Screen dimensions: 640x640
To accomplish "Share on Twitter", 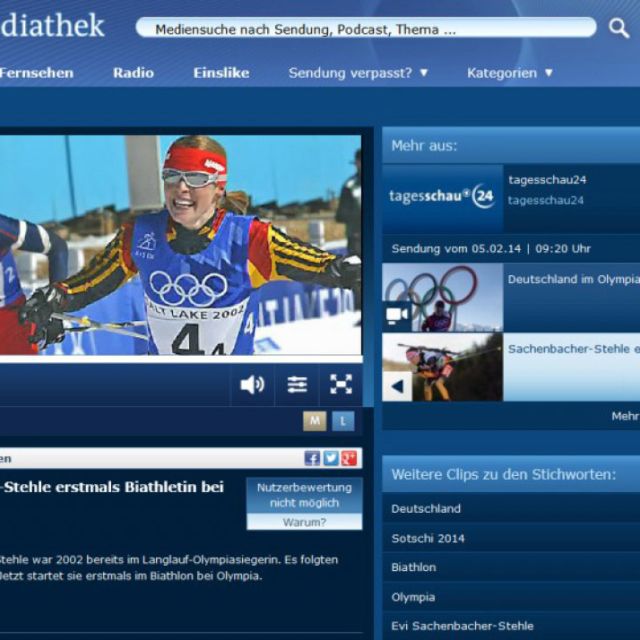I will point(330,458).
